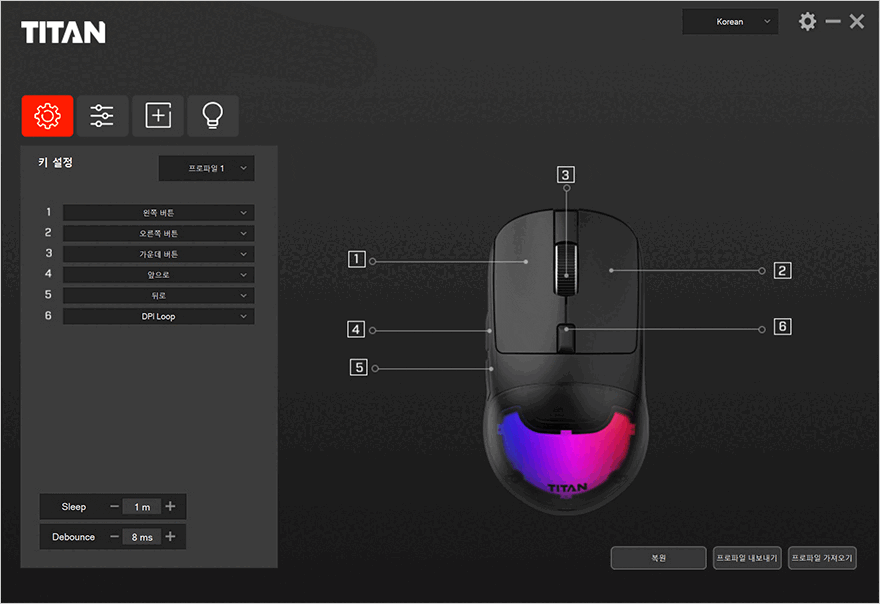Select mouse diagram marker 2
The width and height of the screenshot is (880, 604).
click(782, 271)
